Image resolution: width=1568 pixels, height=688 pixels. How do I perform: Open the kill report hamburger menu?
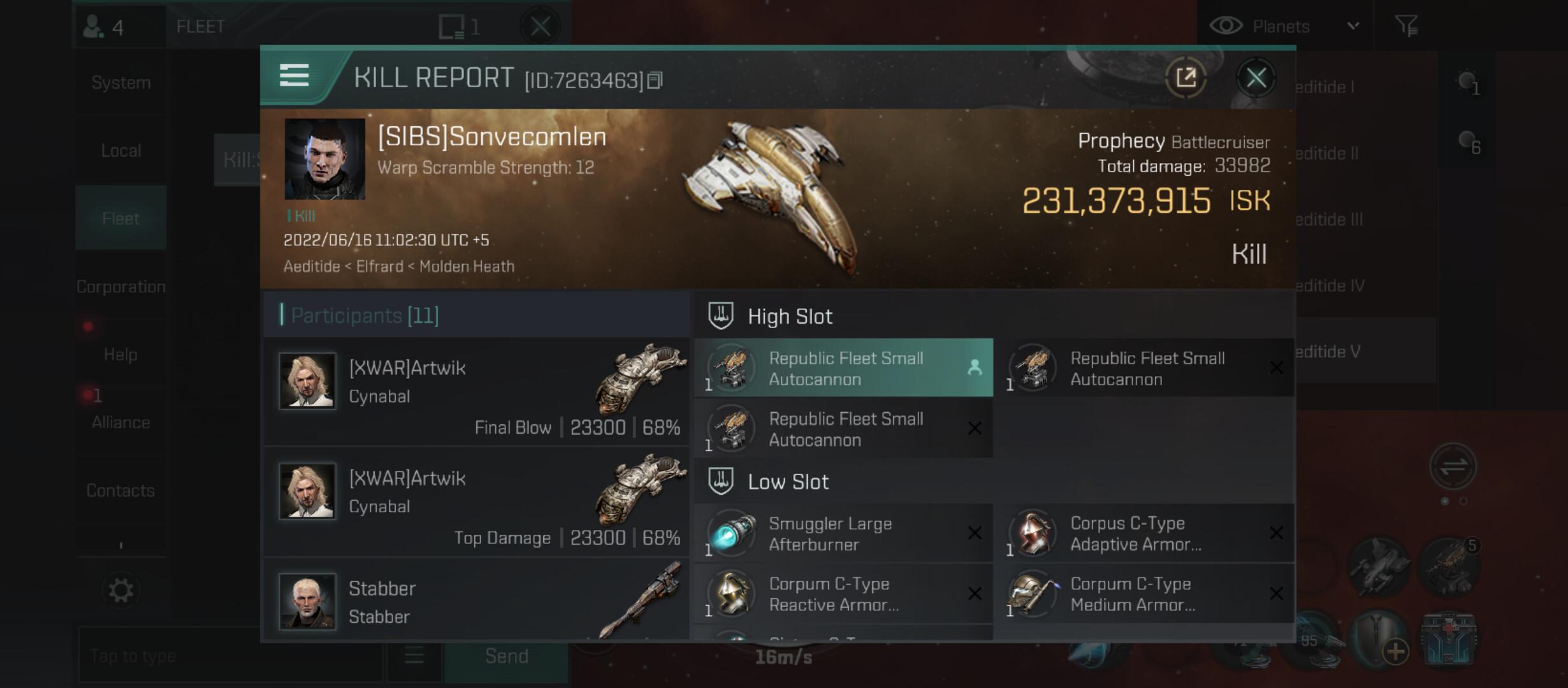click(294, 76)
